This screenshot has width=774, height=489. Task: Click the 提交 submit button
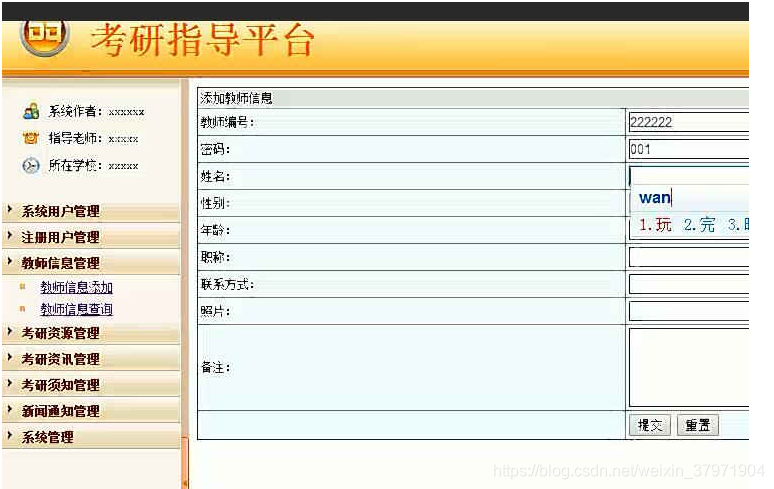coord(650,425)
